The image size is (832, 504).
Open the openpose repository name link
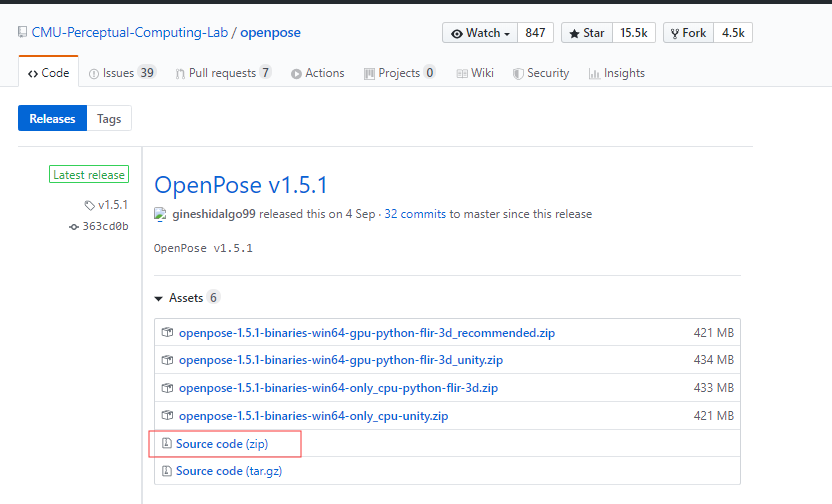point(271,32)
